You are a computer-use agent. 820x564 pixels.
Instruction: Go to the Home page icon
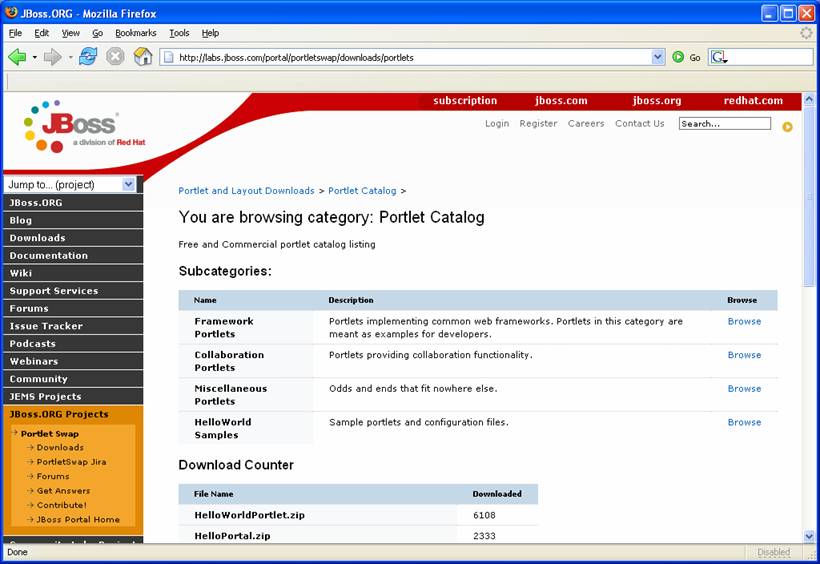click(x=143, y=56)
